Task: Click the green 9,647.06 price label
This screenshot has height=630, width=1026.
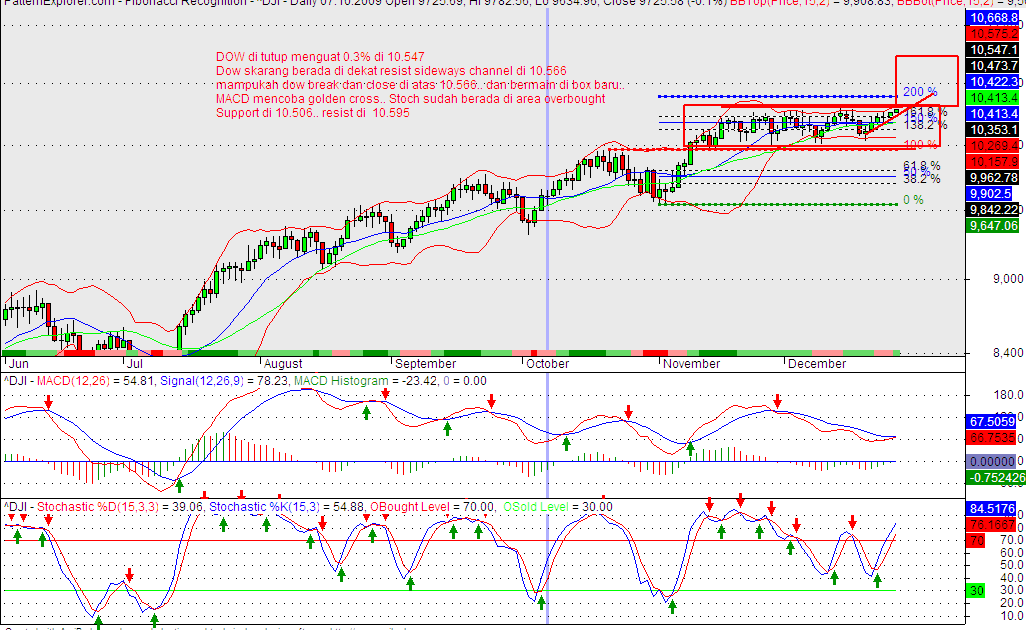Action: 993,226
